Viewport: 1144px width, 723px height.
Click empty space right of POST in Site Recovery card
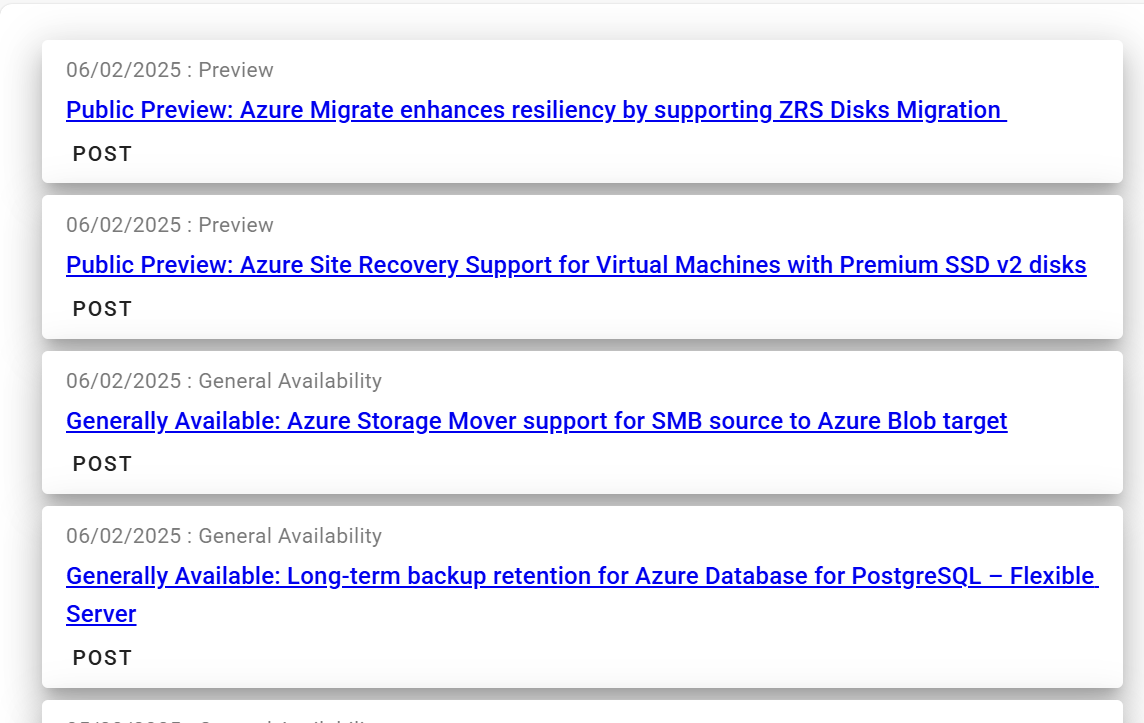600,309
